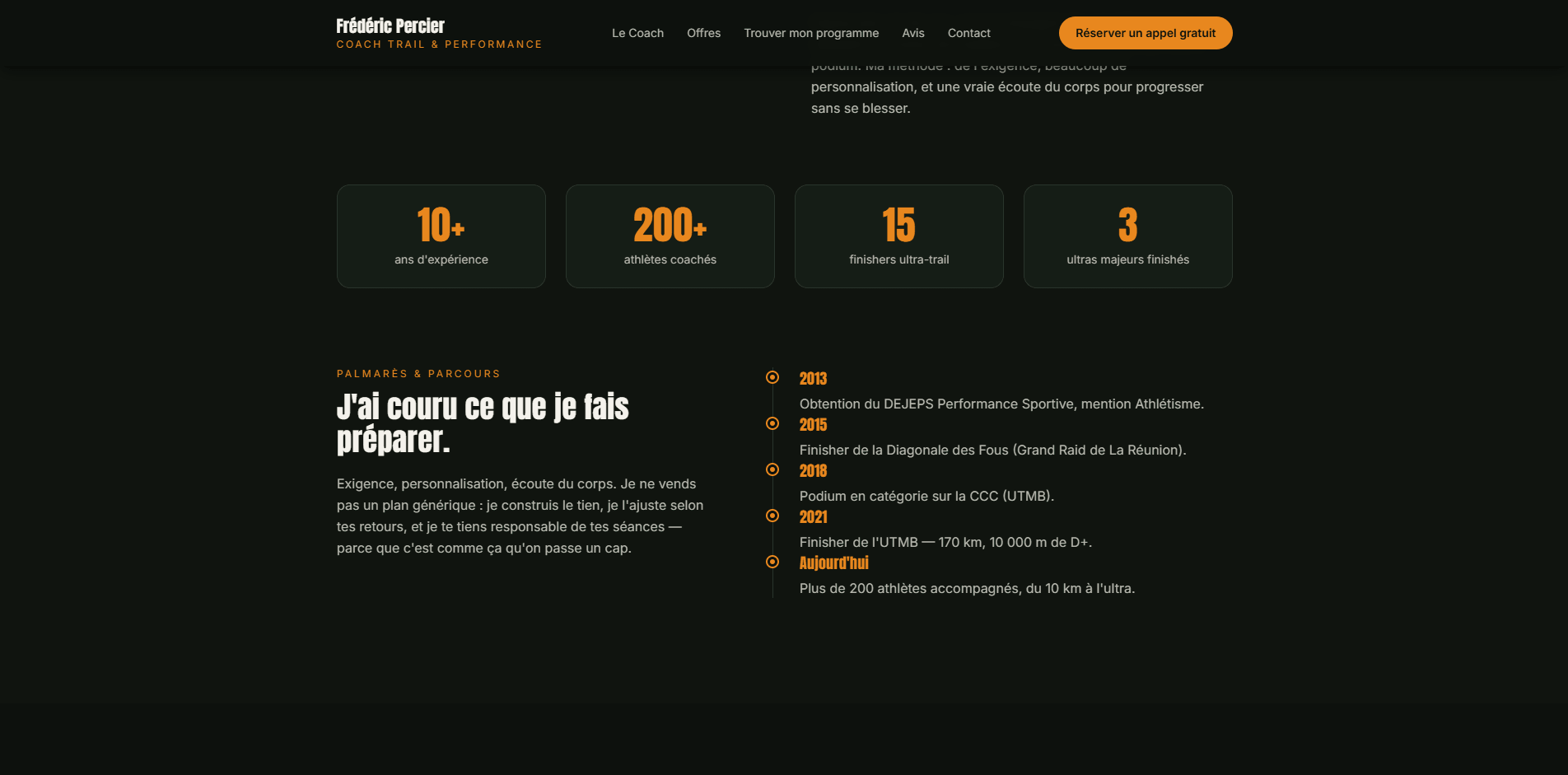Click the 2018 timeline dot marker
Screen dimensions: 1568x775
(772, 469)
